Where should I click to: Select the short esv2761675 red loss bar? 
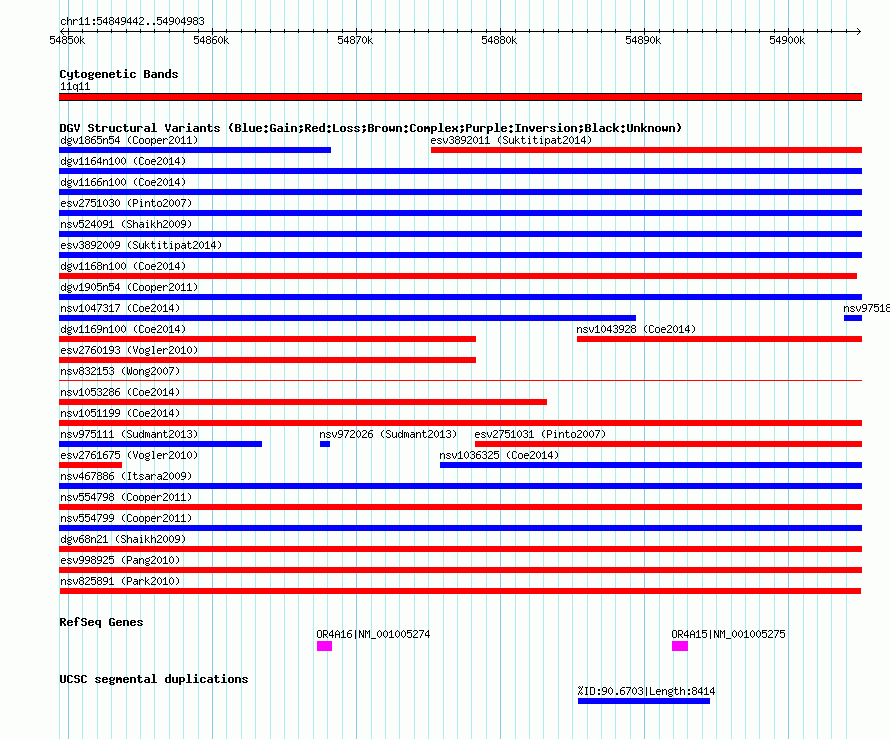90,465
